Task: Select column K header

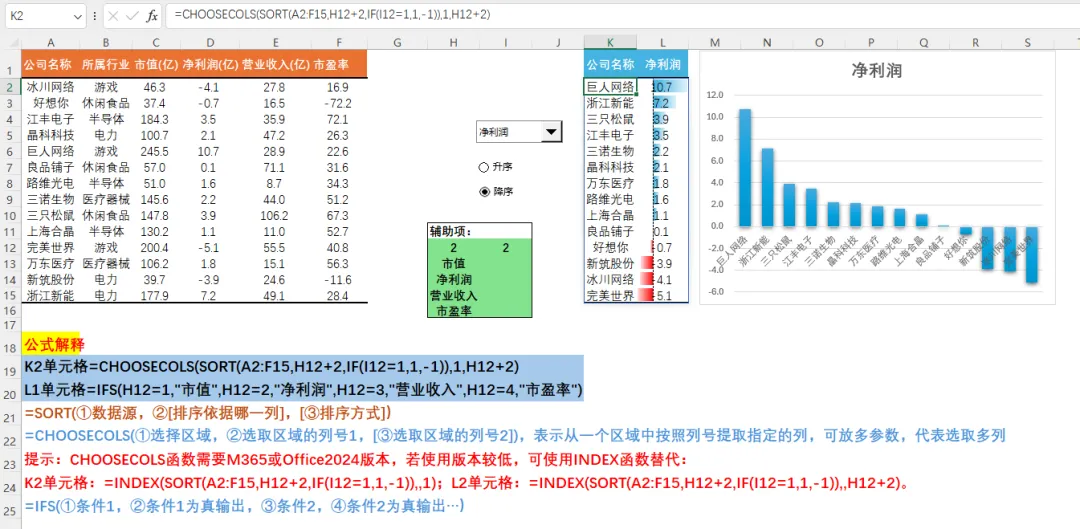Action: (610, 42)
